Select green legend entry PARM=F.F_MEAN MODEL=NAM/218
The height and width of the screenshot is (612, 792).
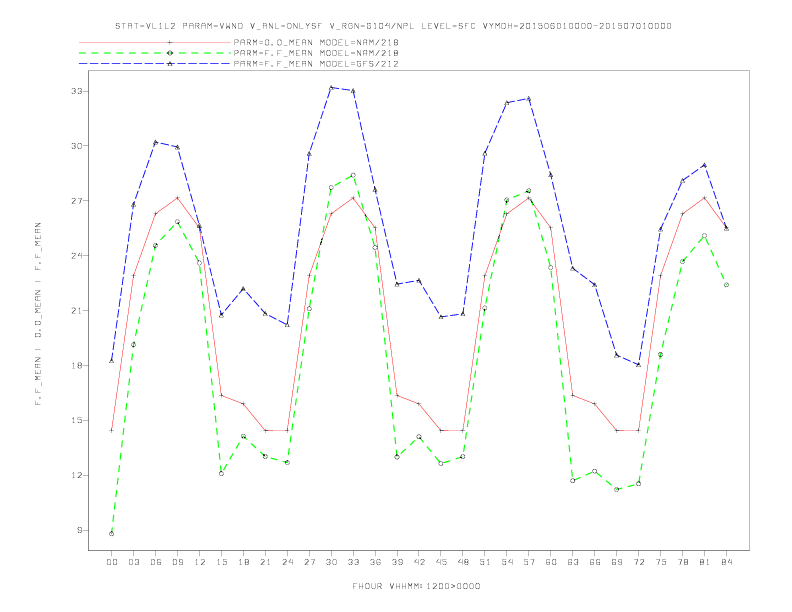point(316,53)
